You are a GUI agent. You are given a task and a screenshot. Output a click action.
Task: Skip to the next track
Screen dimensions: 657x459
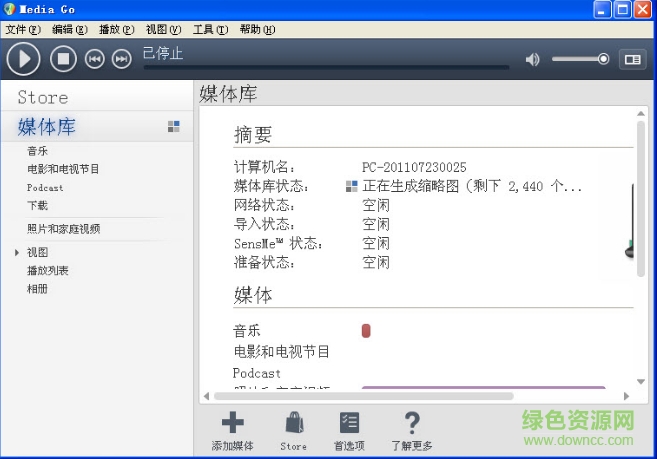click(122, 59)
